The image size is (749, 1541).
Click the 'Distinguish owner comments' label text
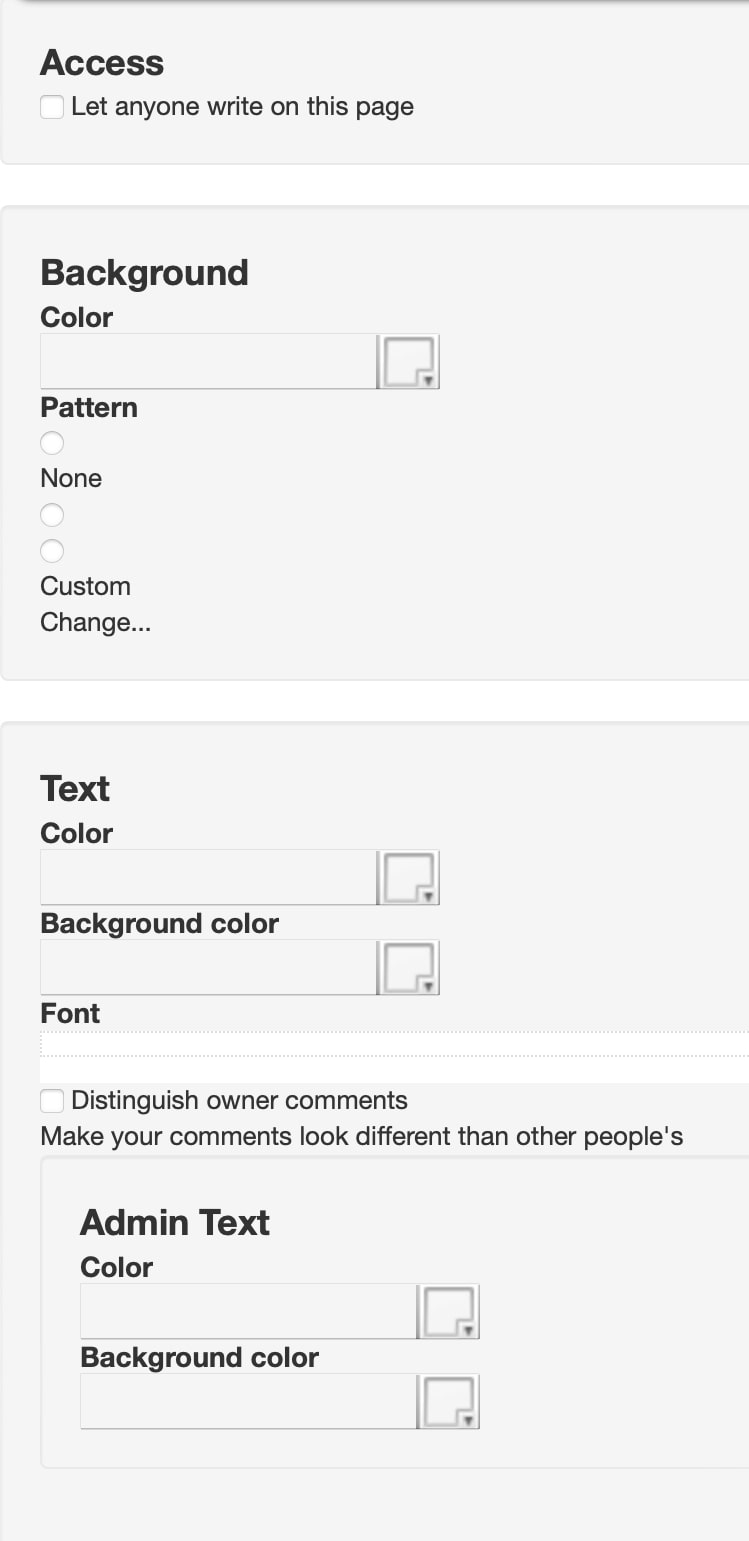pos(240,1101)
